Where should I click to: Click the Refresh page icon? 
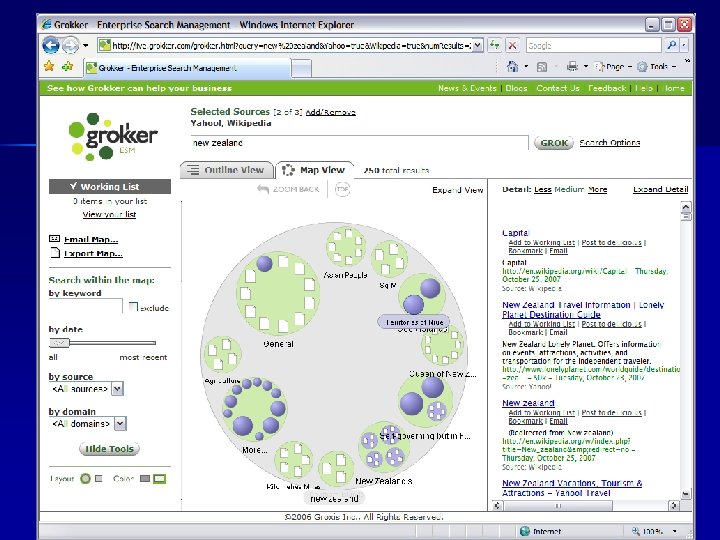click(494, 45)
